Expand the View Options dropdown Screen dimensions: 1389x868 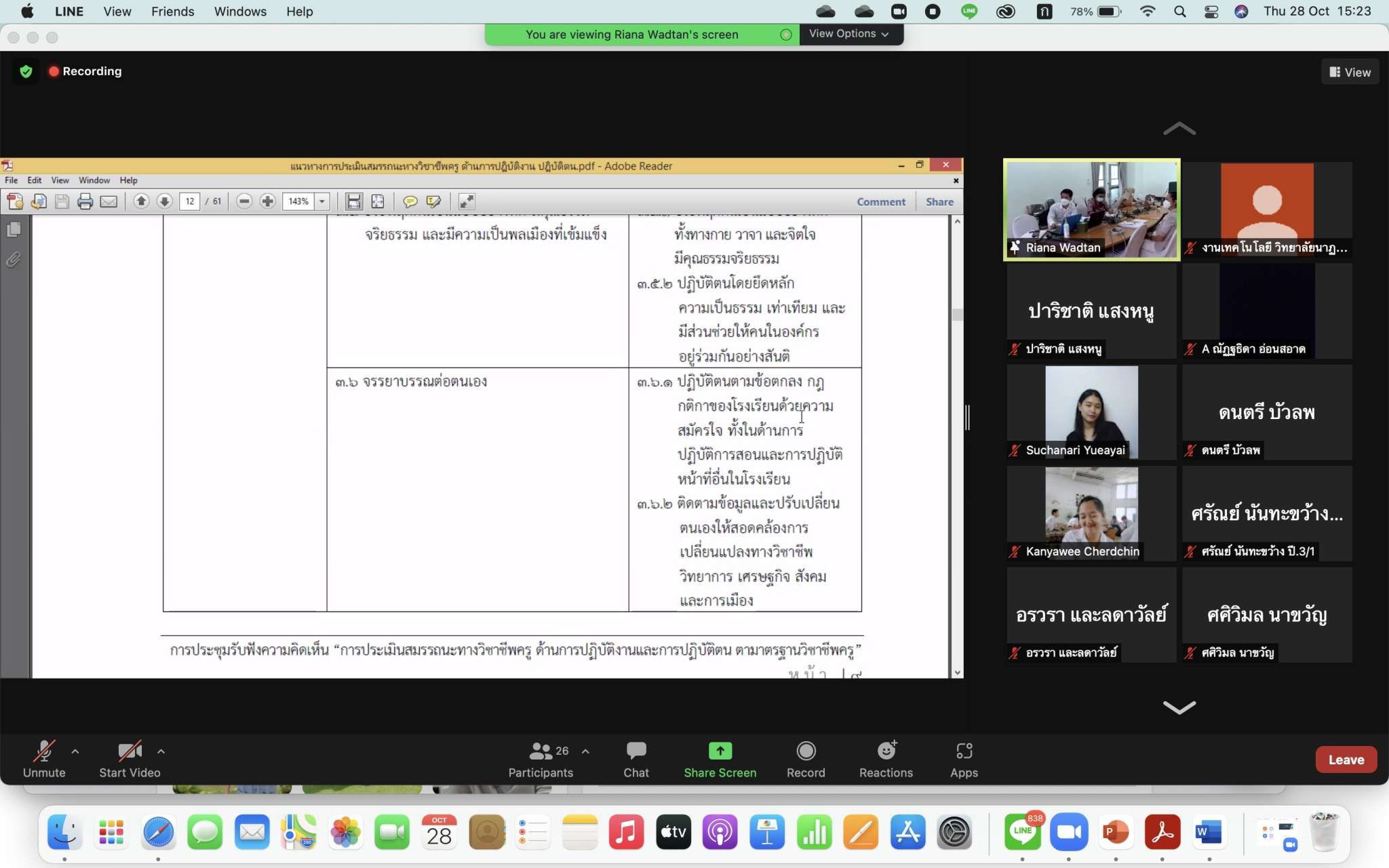click(848, 34)
